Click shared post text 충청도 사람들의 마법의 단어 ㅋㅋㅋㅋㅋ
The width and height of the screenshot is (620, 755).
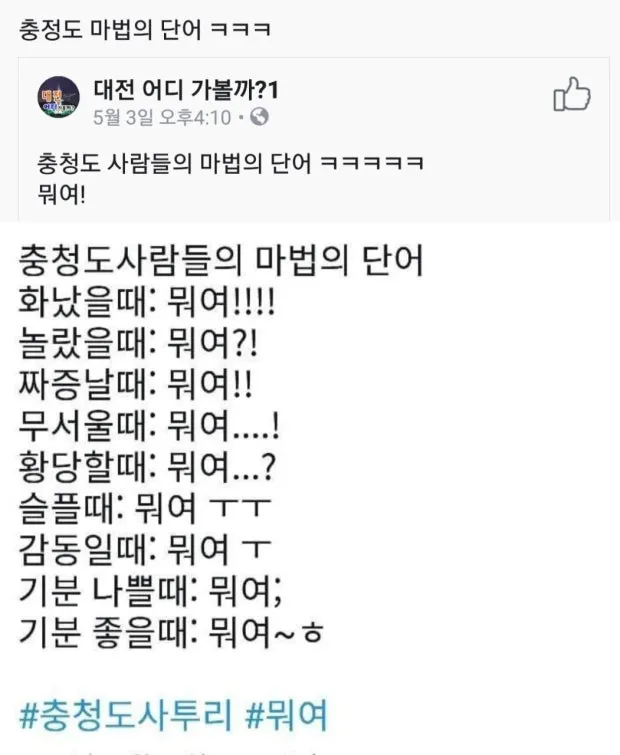[231, 163]
